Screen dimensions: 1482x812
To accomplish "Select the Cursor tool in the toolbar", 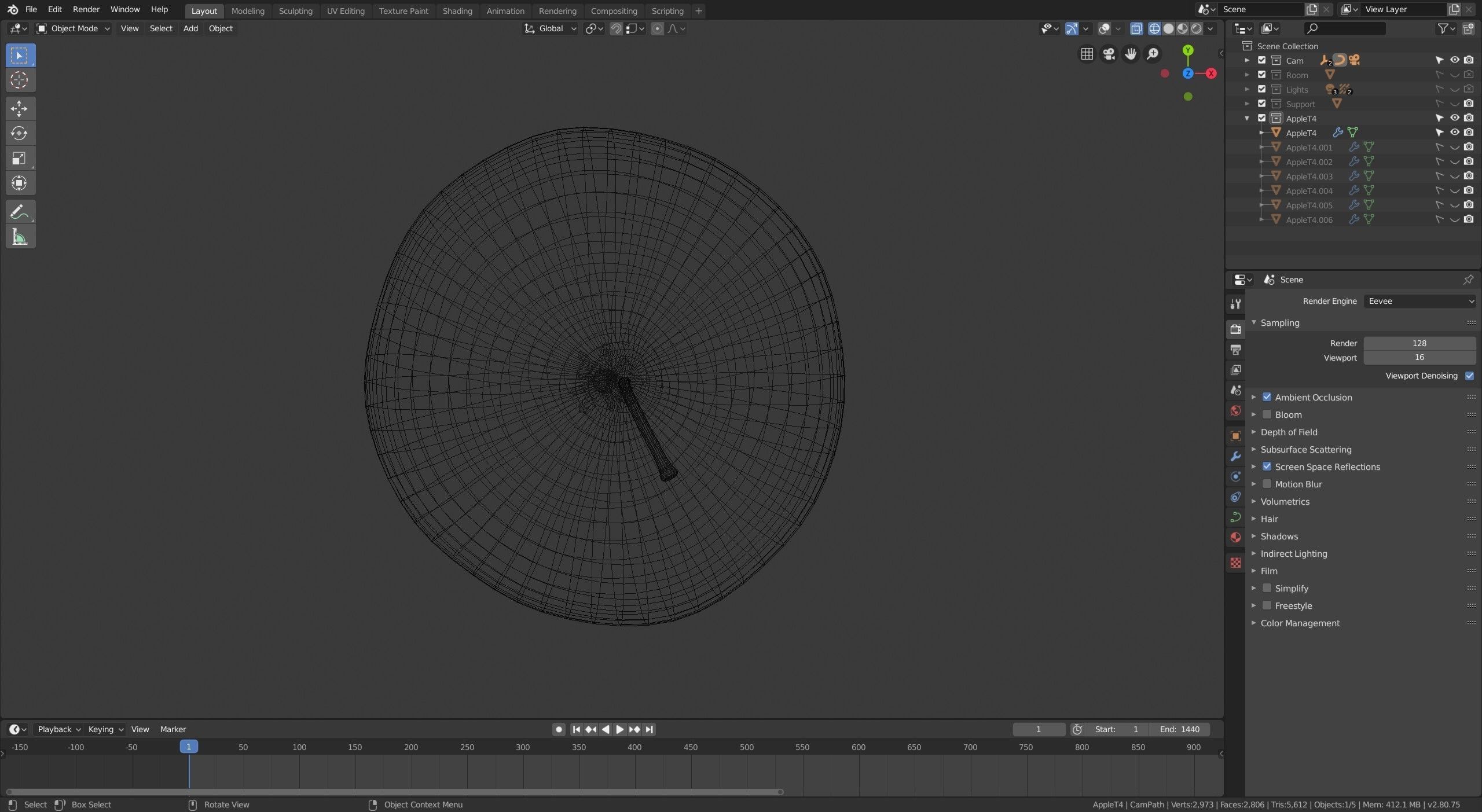I will tap(20, 80).
